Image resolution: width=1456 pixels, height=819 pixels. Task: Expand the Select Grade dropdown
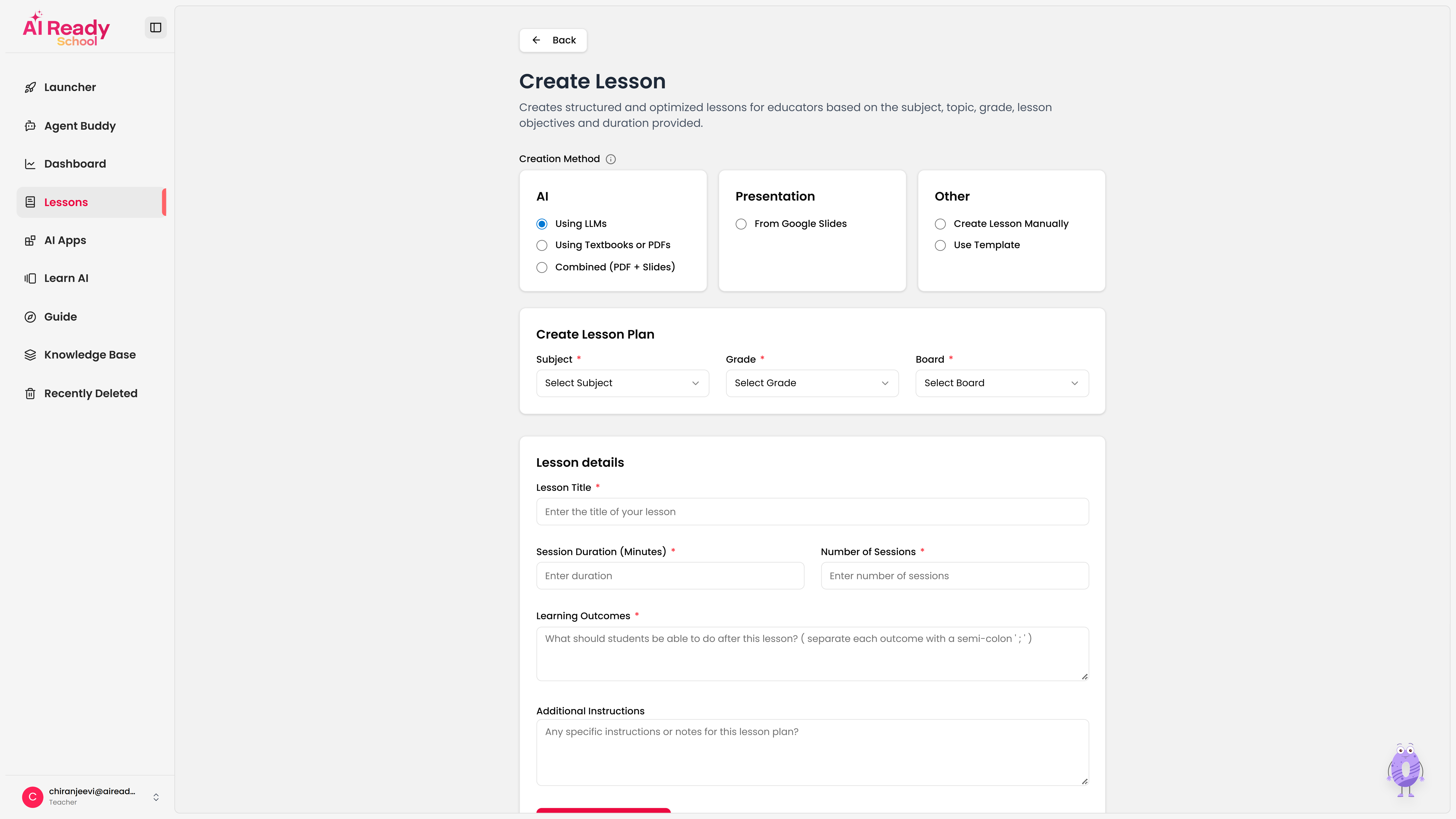(812, 383)
